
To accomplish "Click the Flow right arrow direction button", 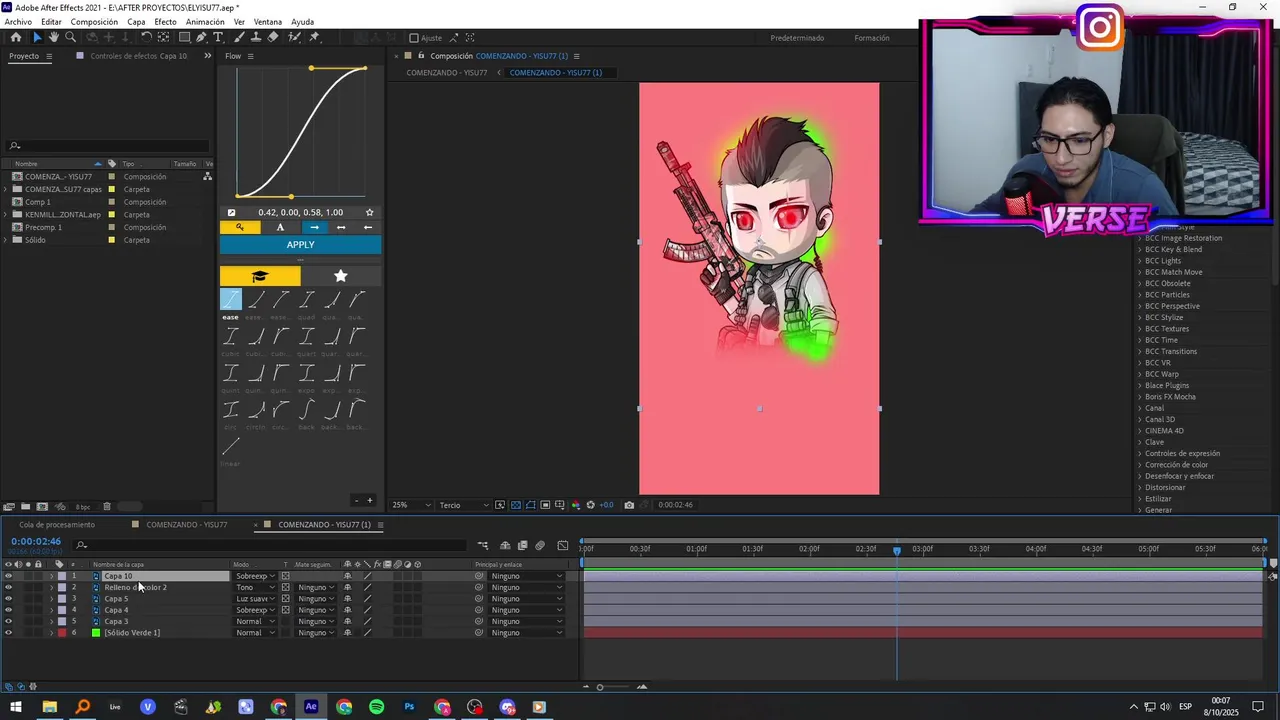I will (315, 227).
